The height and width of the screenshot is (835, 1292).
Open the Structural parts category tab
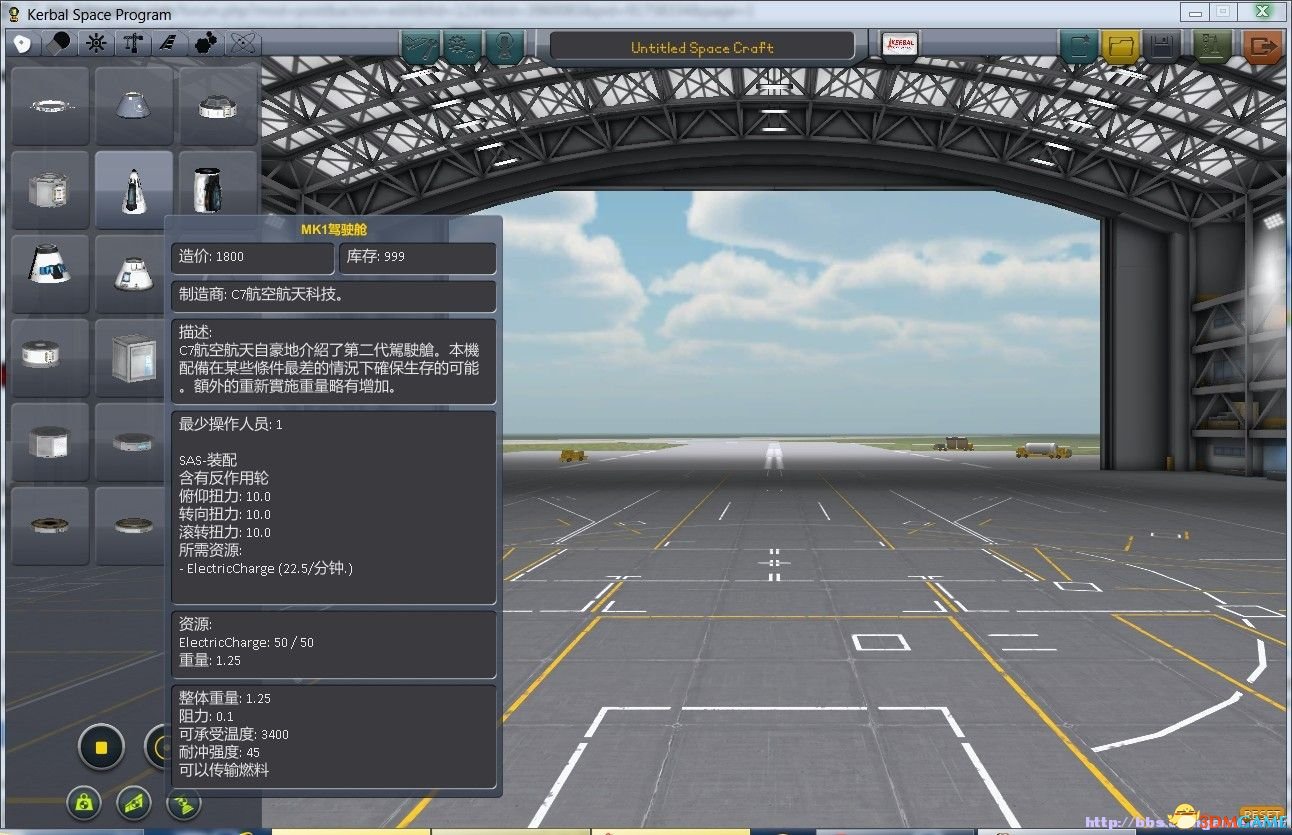pos(132,44)
